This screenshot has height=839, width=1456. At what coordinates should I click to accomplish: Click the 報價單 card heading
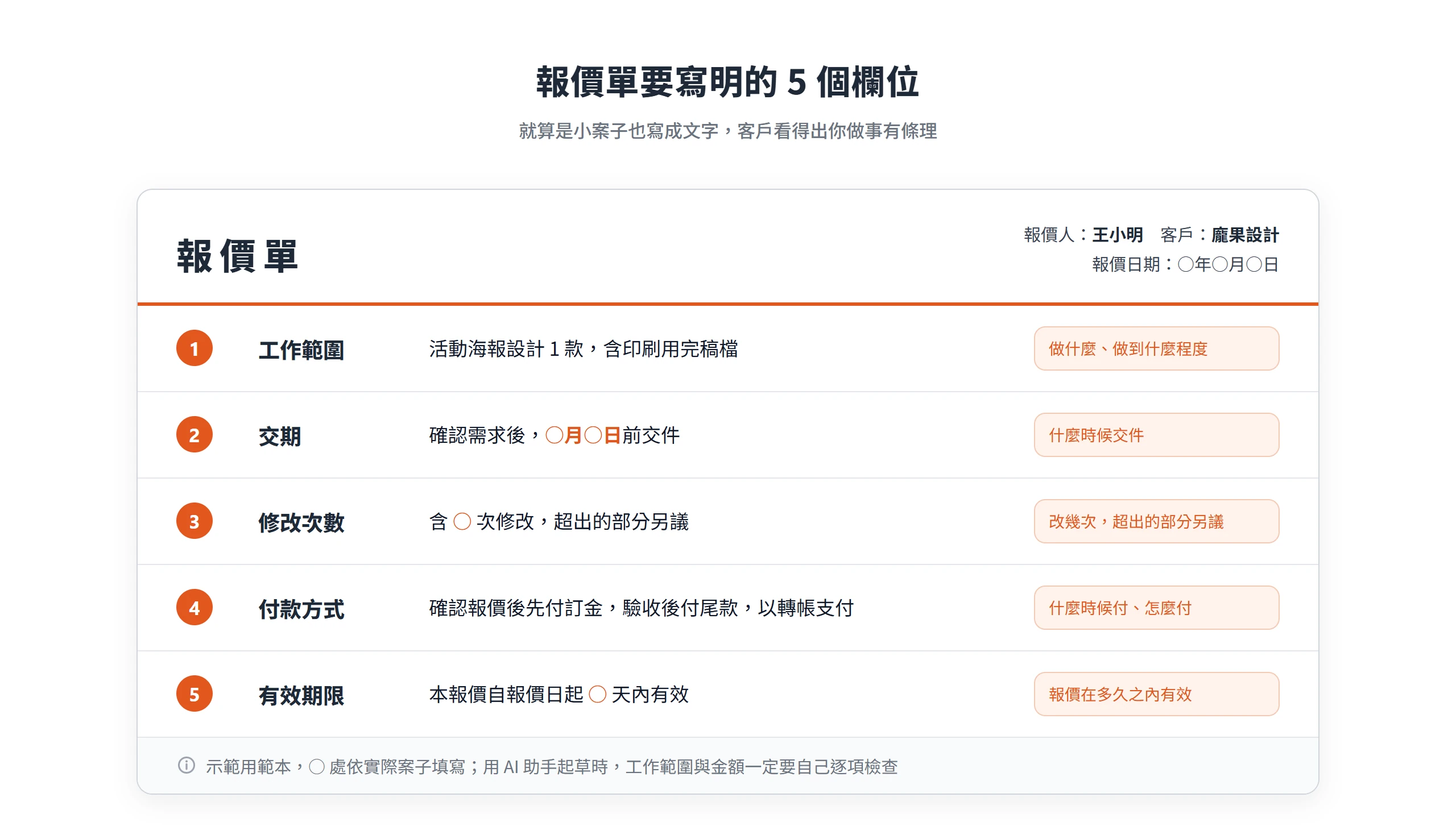click(237, 256)
